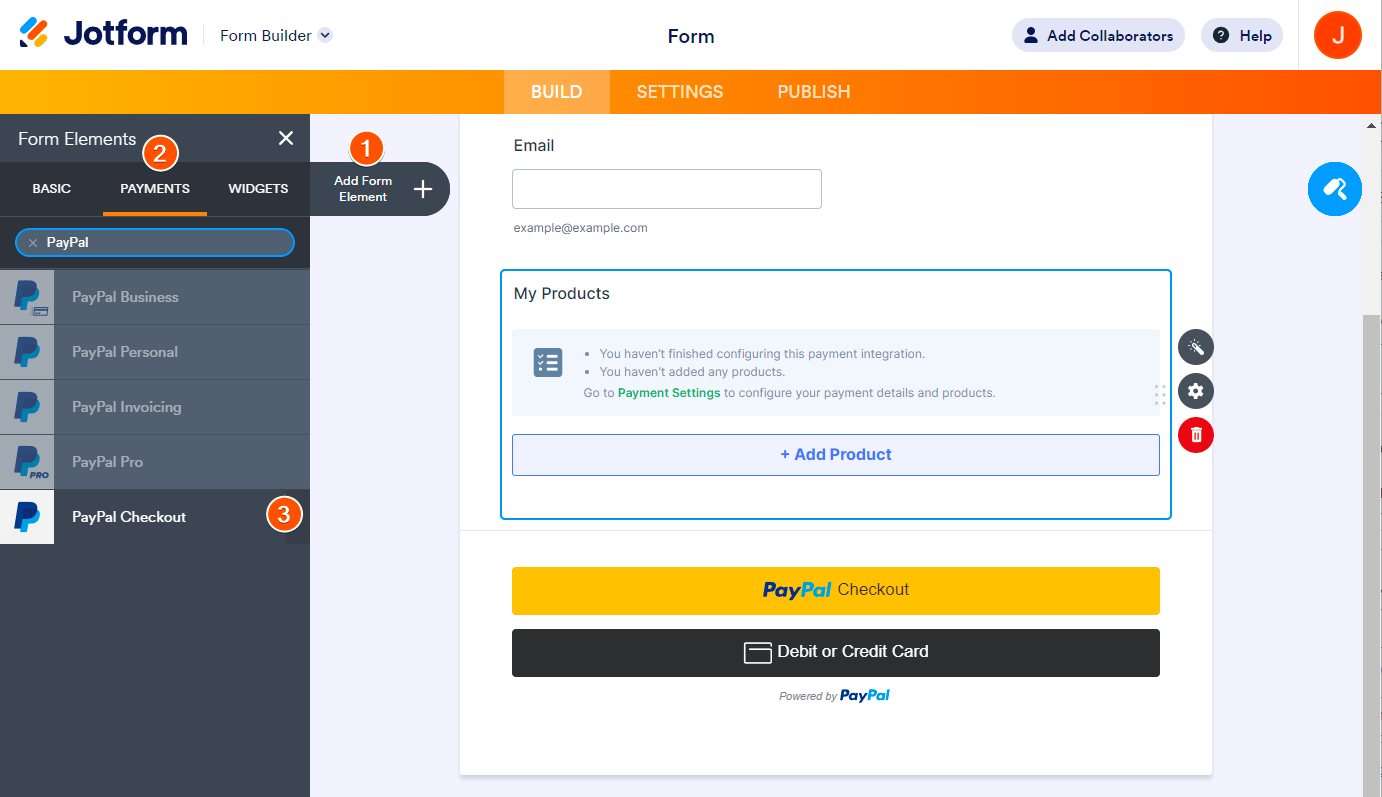Open the Payment Settings link

coord(669,393)
